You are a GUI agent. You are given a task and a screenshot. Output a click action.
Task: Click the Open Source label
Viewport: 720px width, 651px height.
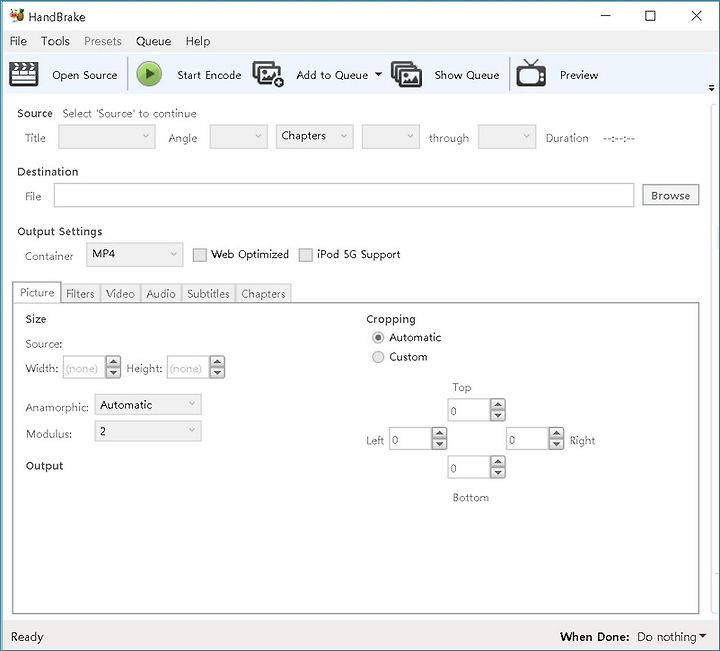point(84,75)
